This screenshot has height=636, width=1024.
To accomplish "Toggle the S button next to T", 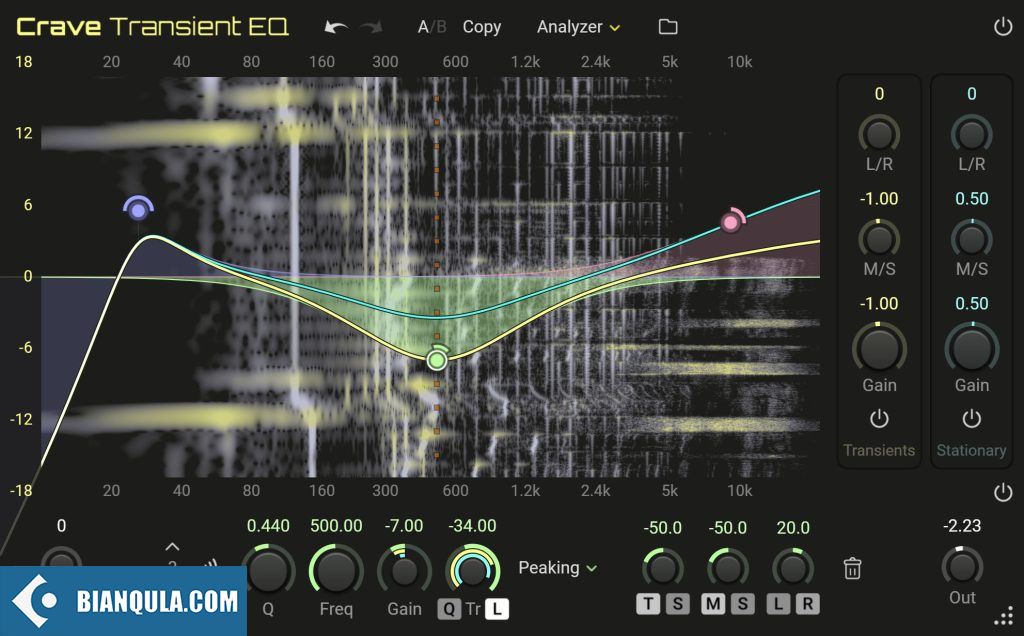I will 678,604.
